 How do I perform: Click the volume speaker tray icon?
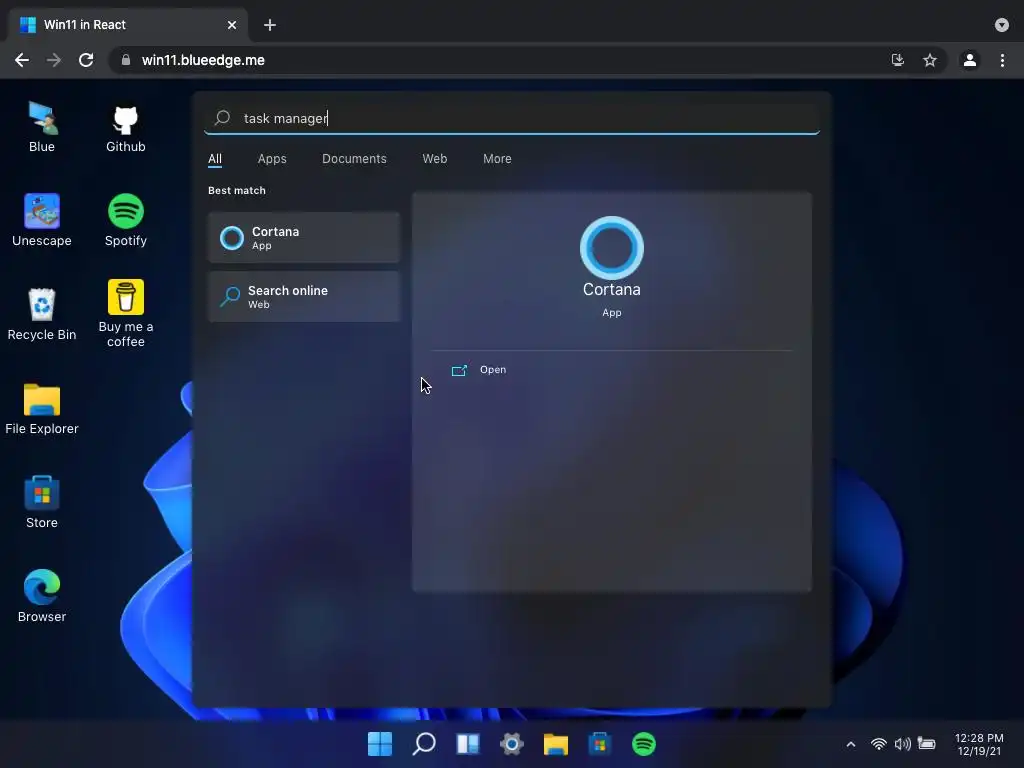coord(903,744)
